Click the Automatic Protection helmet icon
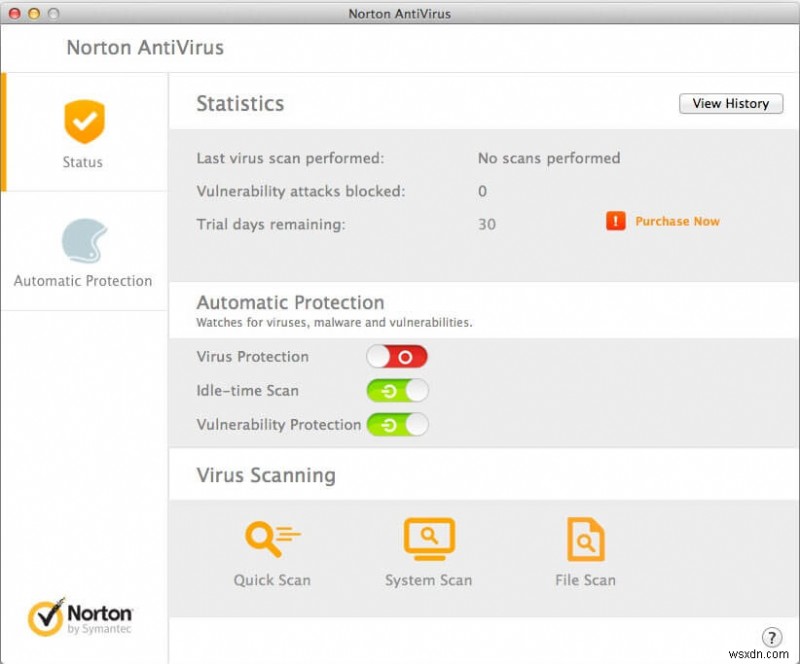The width and height of the screenshot is (800, 664). point(84,241)
